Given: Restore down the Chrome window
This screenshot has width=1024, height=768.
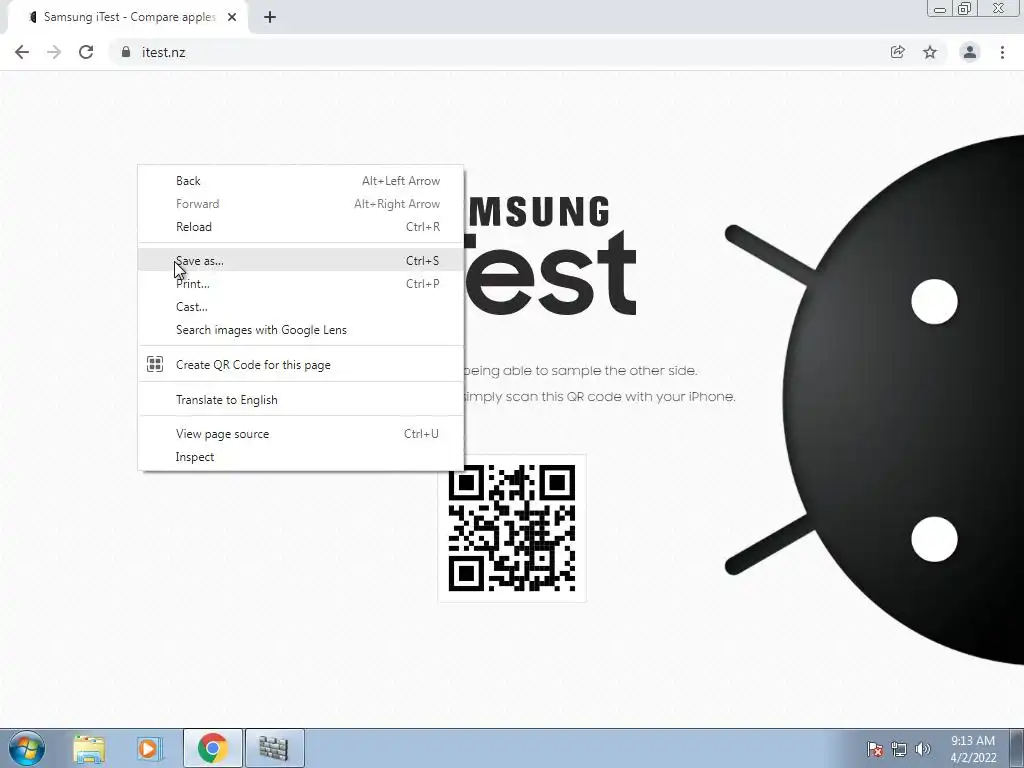Looking at the screenshot, I should (965, 8).
